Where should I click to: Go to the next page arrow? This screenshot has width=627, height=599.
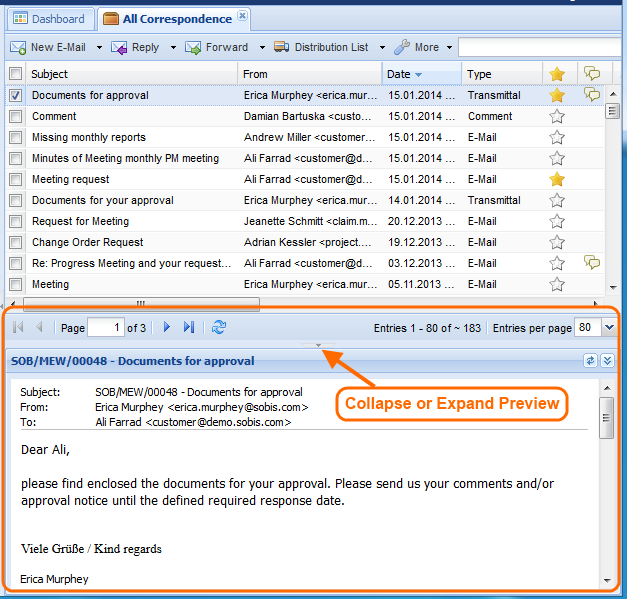[167, 327]
